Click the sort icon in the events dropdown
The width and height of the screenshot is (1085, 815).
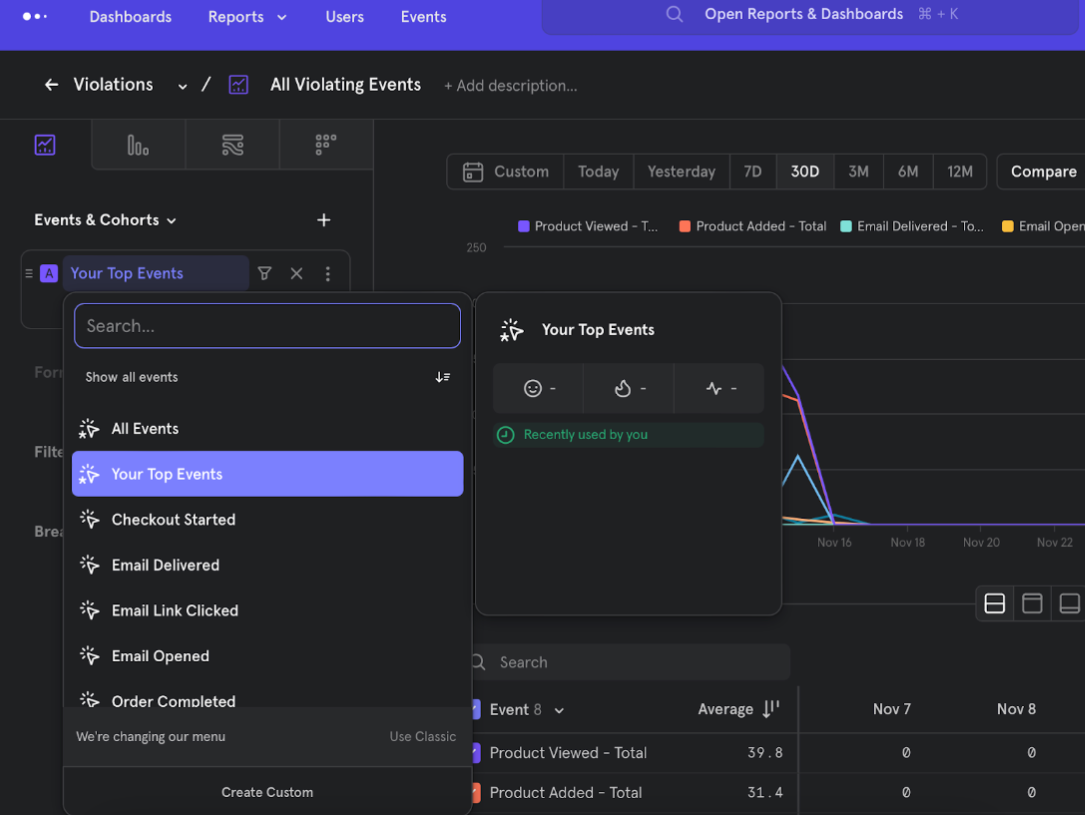pos(443,377)
